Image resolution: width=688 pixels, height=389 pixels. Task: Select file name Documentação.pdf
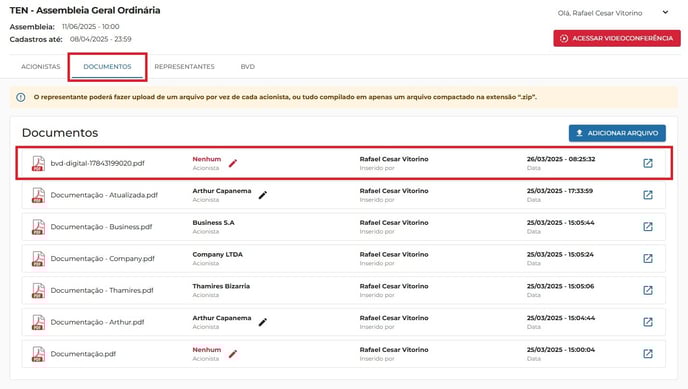click(83, 354)
